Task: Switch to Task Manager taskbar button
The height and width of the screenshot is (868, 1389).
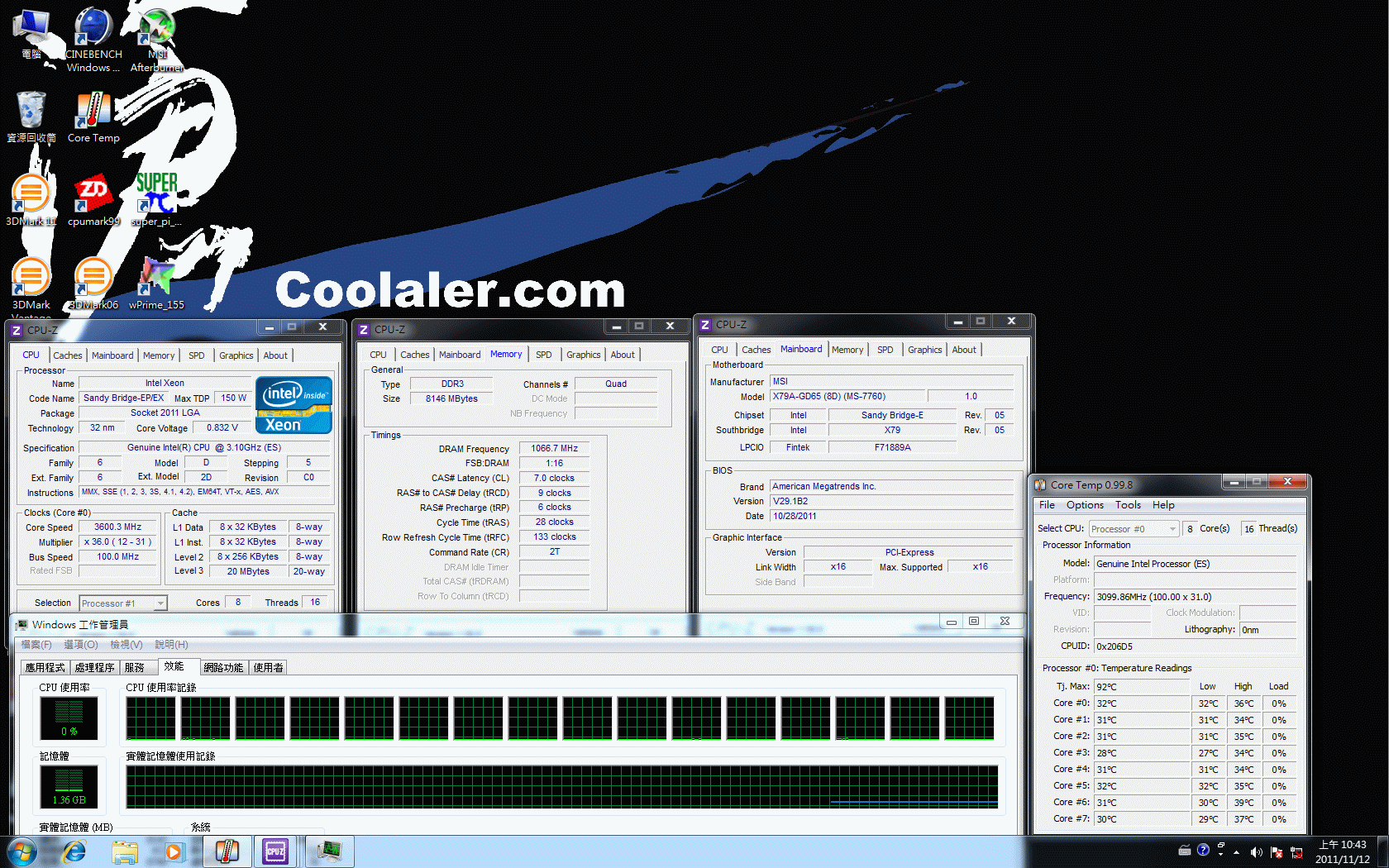Action: (x=330, y=851)
